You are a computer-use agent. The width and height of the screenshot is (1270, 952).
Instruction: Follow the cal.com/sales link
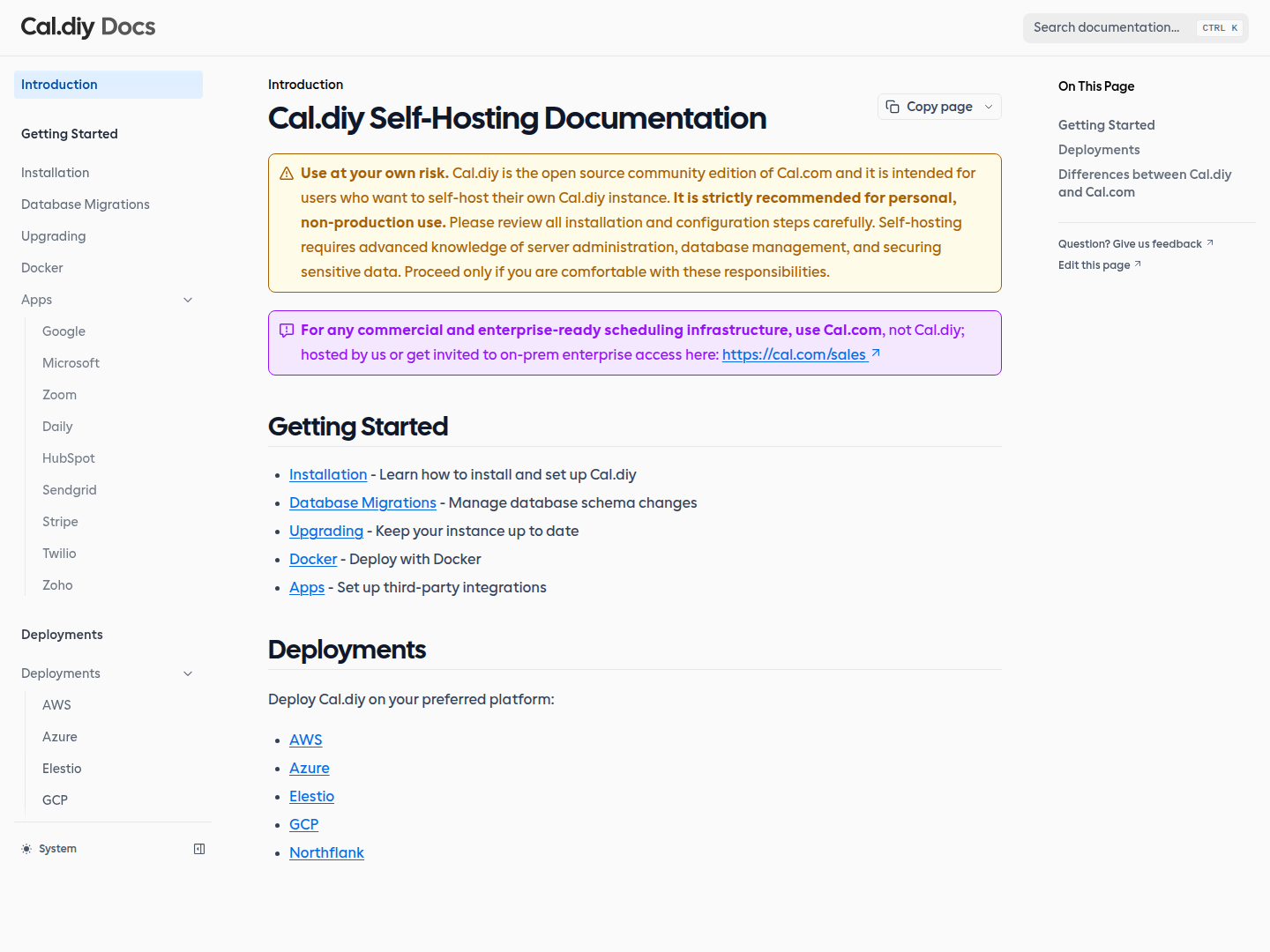(801, 354)
